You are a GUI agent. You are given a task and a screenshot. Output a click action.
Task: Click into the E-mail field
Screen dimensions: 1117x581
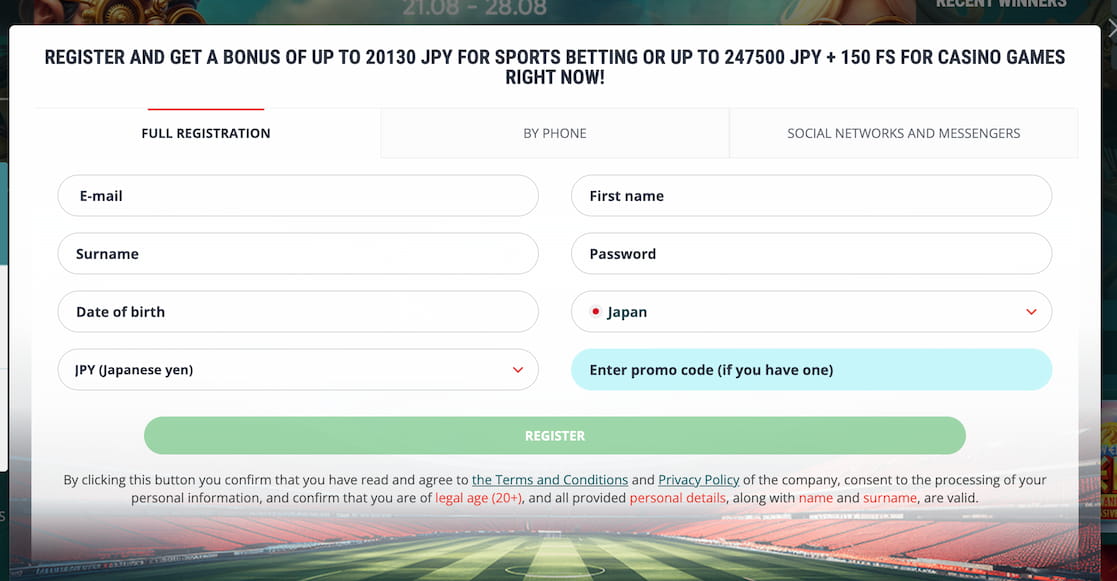tap(298, 195)
